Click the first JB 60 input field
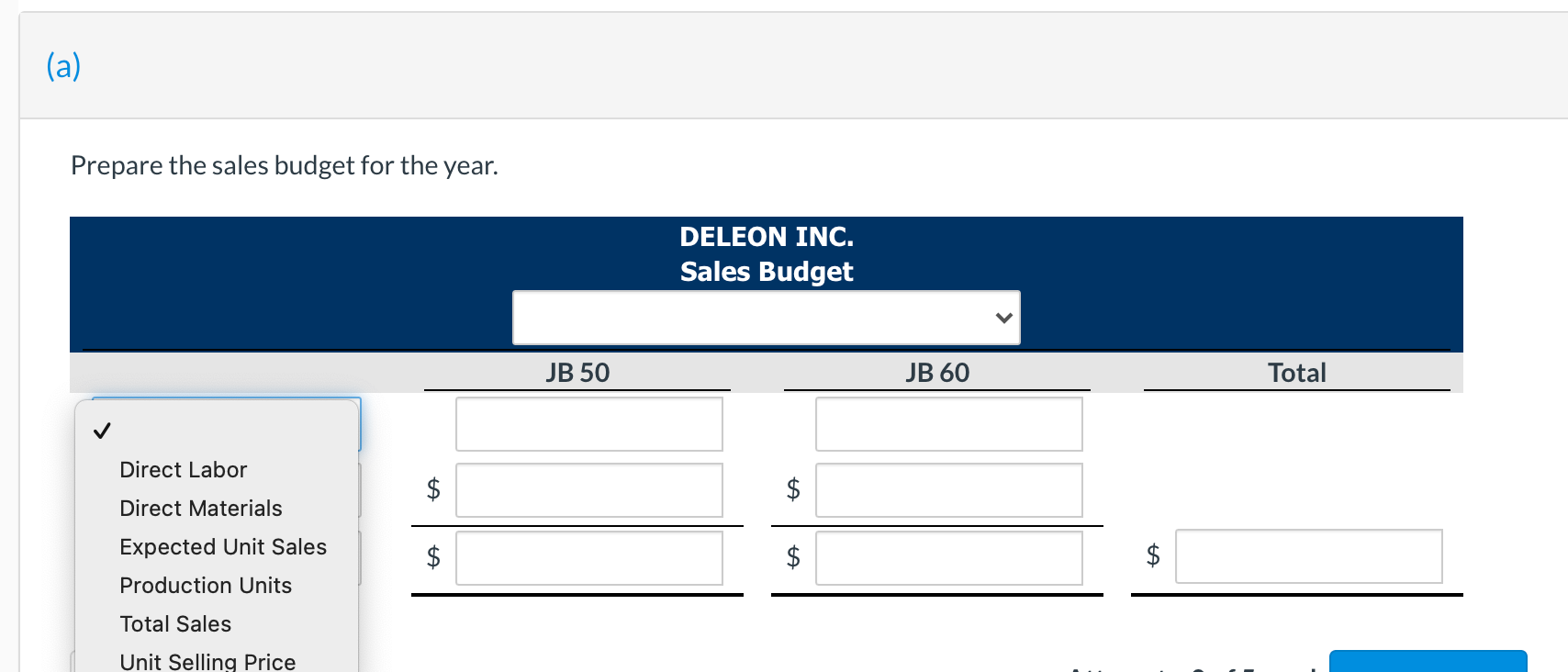This screenshot has height=672, width=1568. (948, 423)
